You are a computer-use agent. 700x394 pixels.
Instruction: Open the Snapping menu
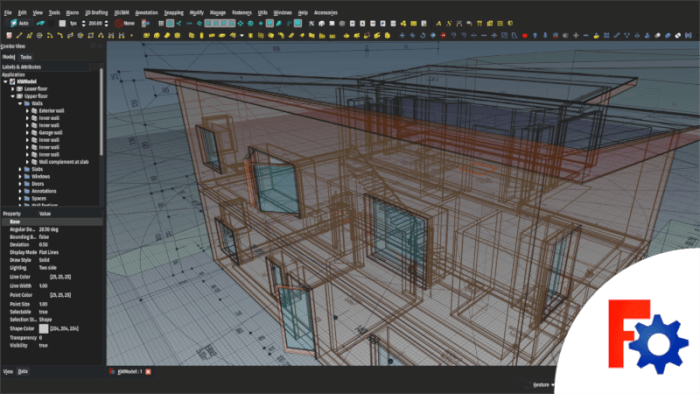coord(174,12)
